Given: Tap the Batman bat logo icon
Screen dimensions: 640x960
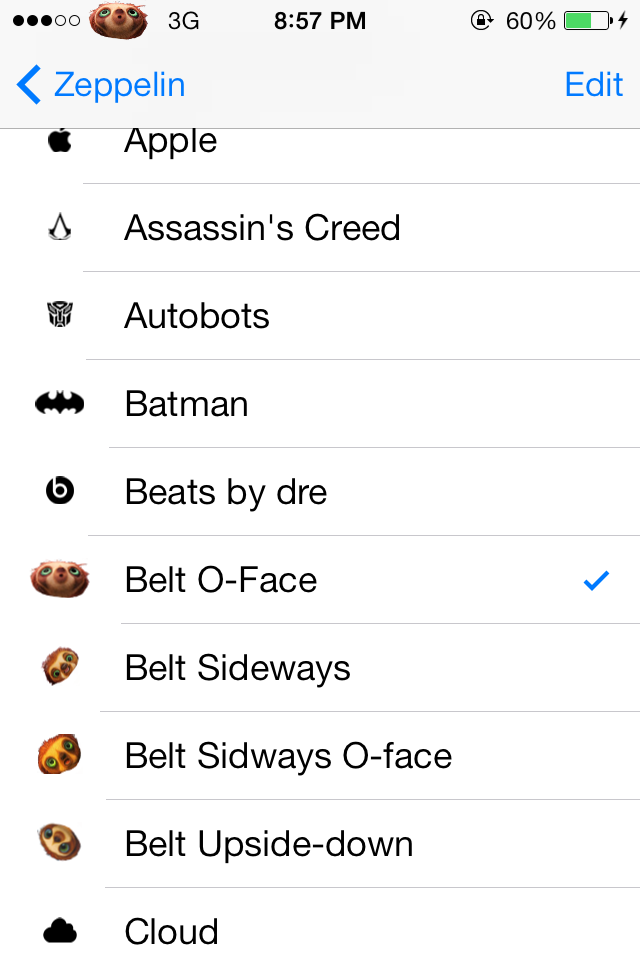Looking at the screenshot, I should pos(59,404).
